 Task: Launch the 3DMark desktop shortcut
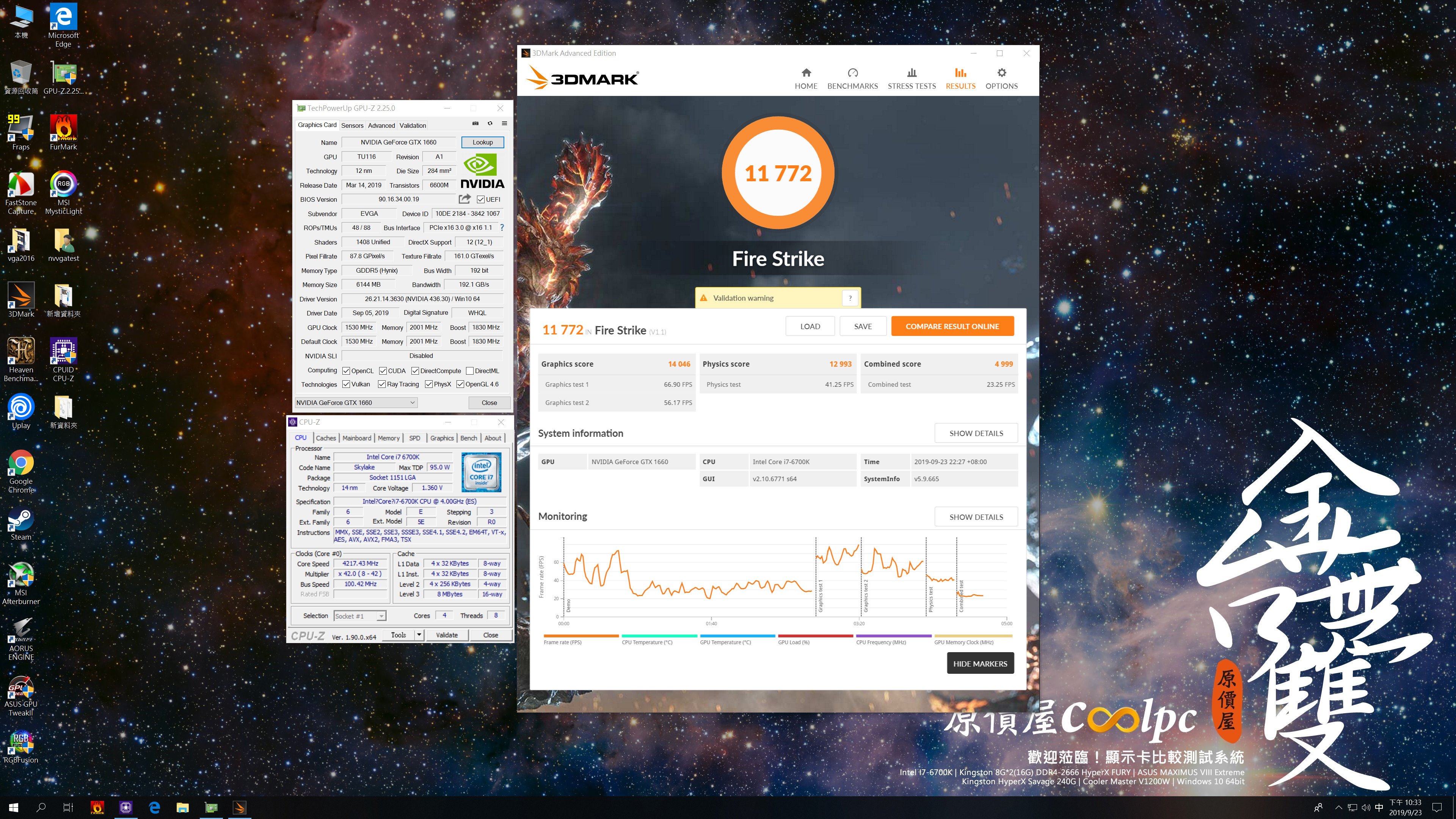pos(21,300)
